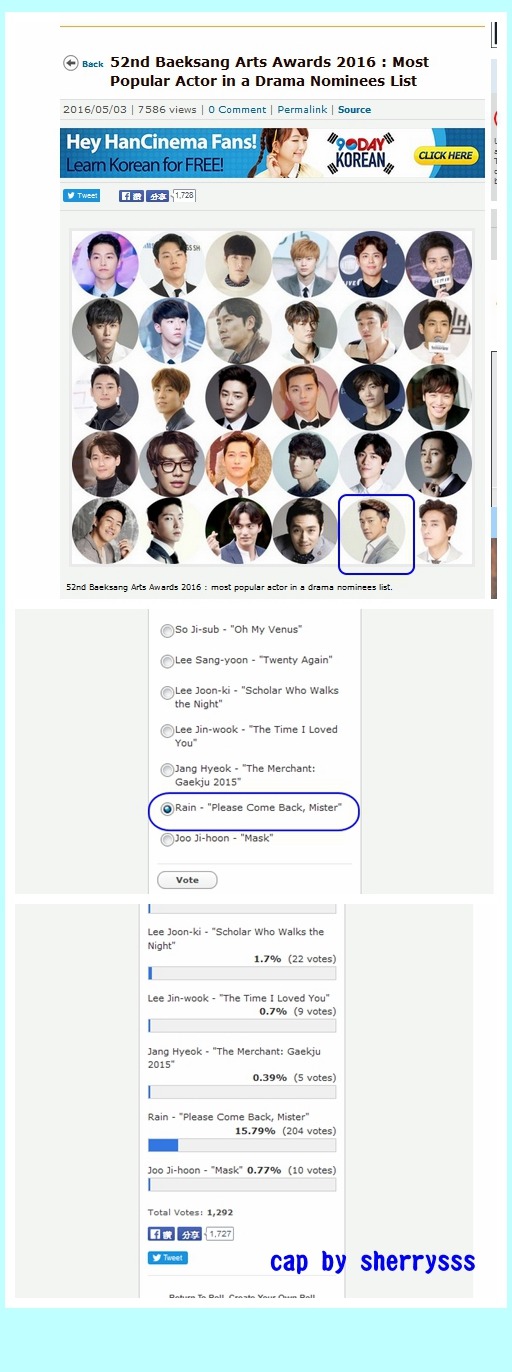Click the Back arrow icon
512x1372 pixels.
[70, 63]
